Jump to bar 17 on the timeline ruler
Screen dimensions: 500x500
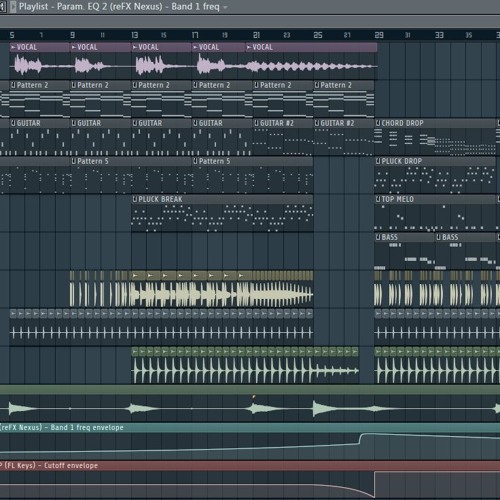195,35
